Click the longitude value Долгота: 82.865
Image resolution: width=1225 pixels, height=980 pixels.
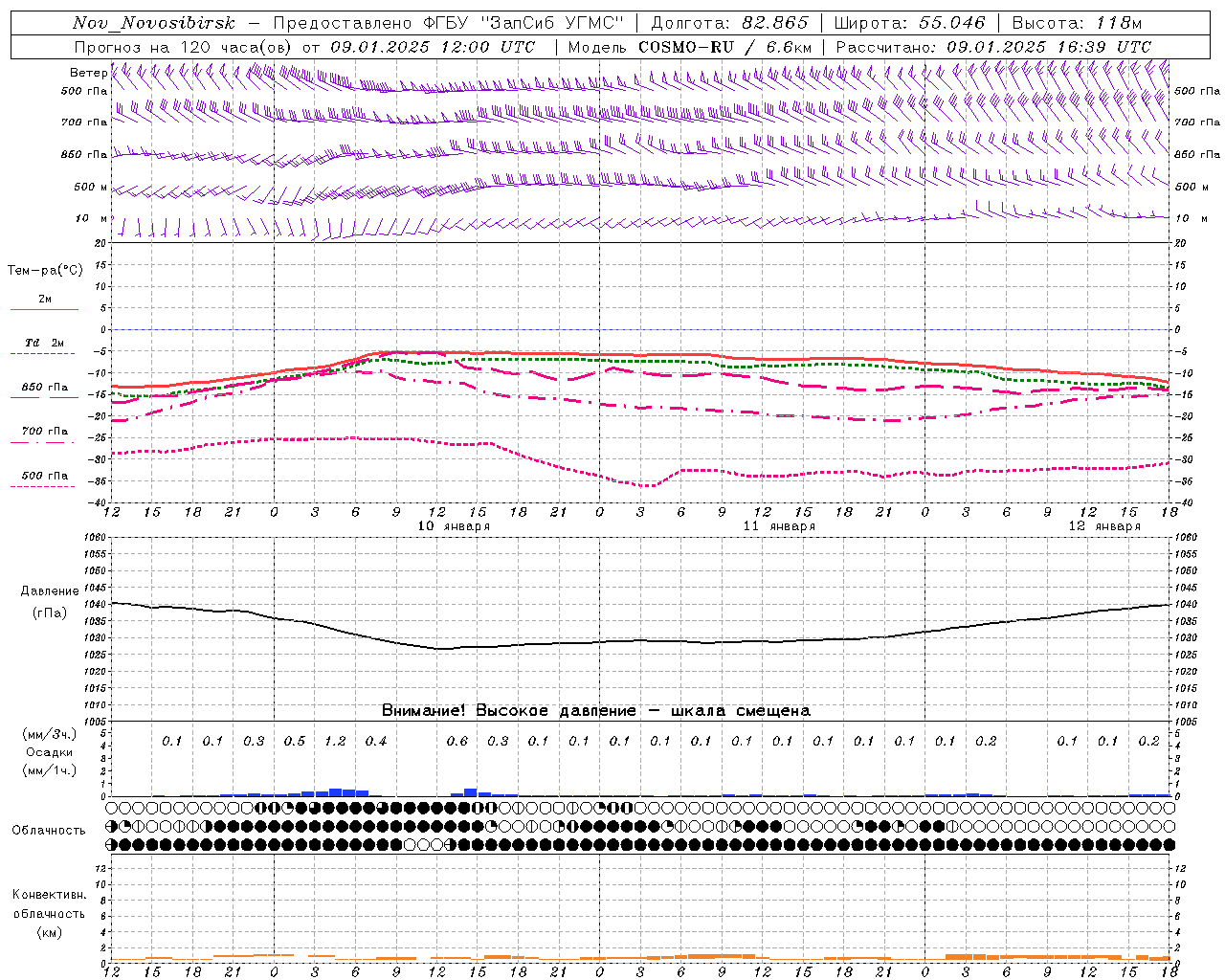click(729, 23)
